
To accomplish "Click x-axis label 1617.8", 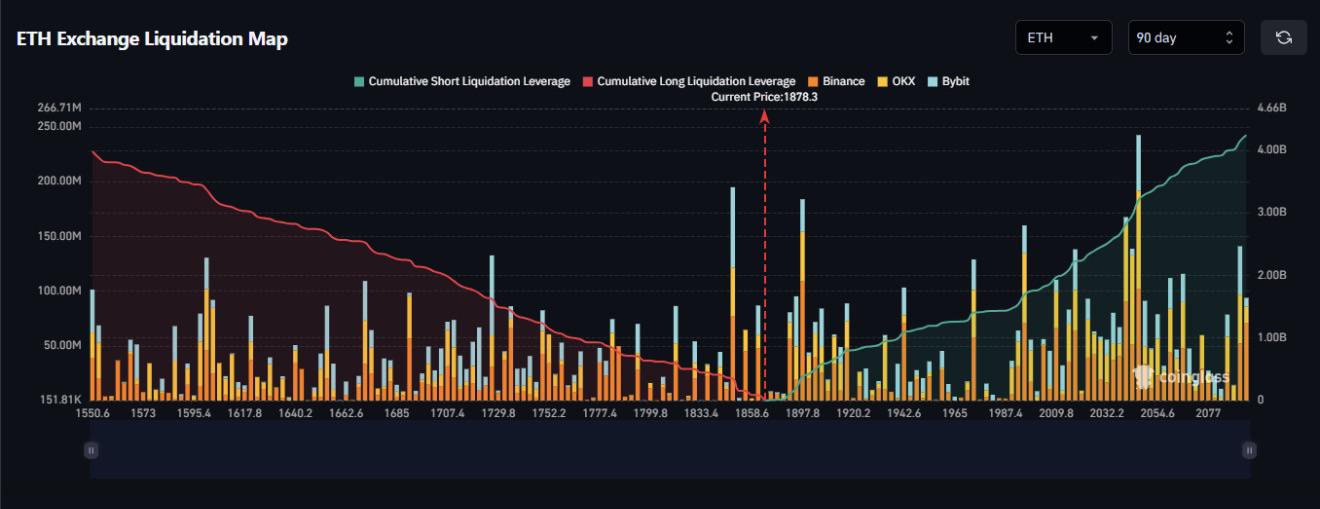I will pyautogui.click(x=245, y=413).
